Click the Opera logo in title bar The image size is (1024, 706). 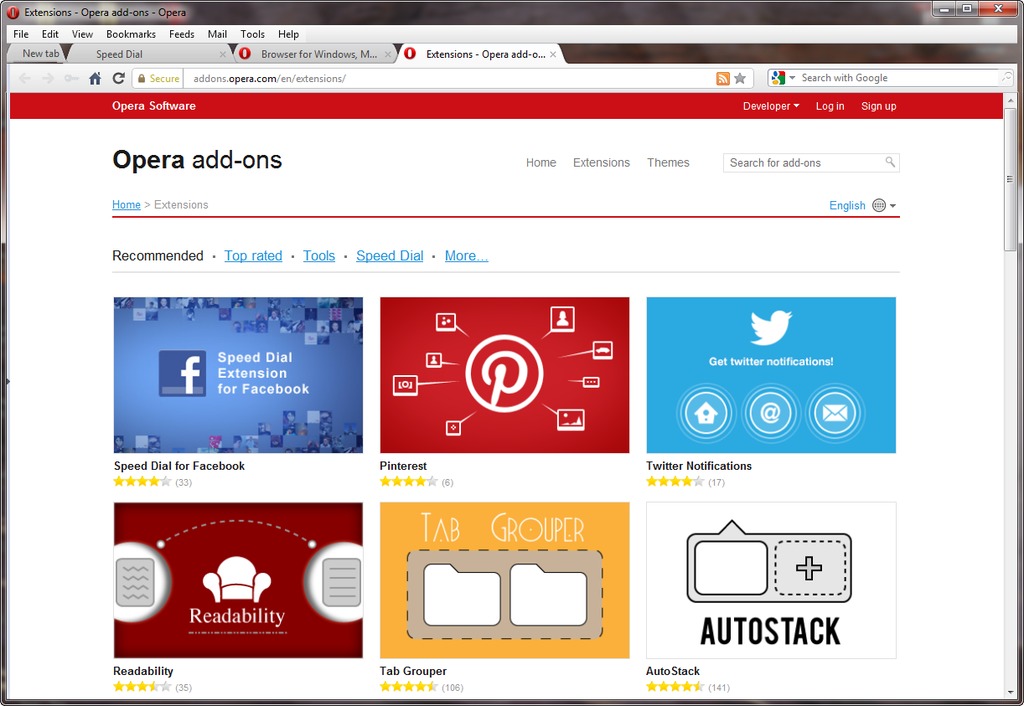(x=12, y=12)
